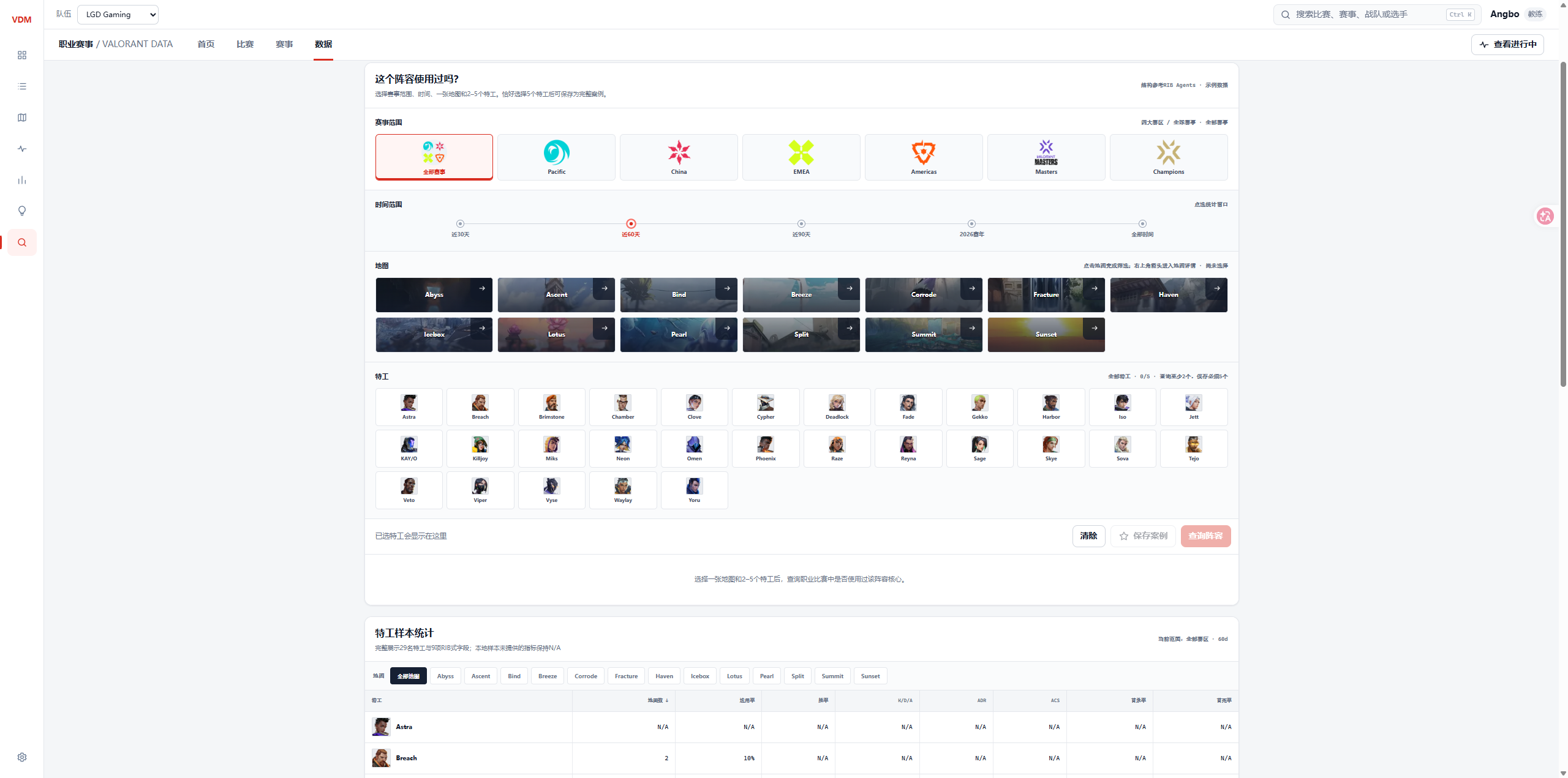1568x778 pixels.
Task: Open settings gear in sidebar
Action: tap(22, 757)
